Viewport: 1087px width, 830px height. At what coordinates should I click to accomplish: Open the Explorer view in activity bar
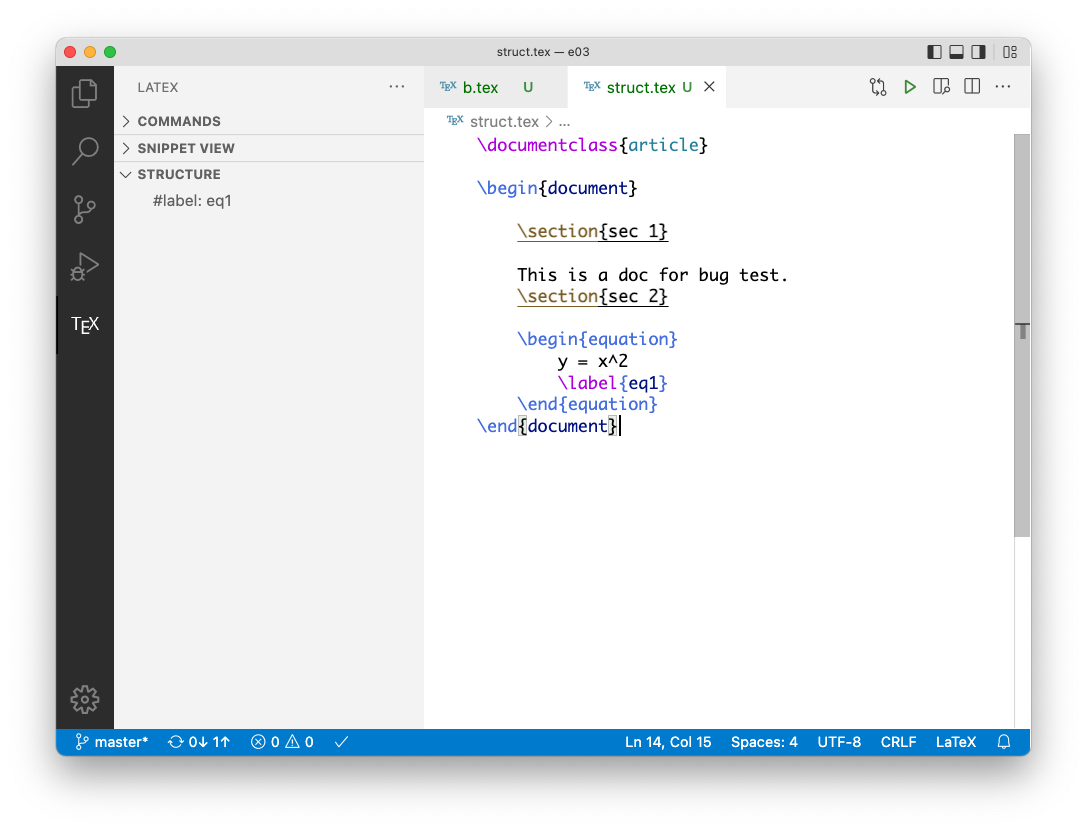pyautogui.click(x=85, y=93)
